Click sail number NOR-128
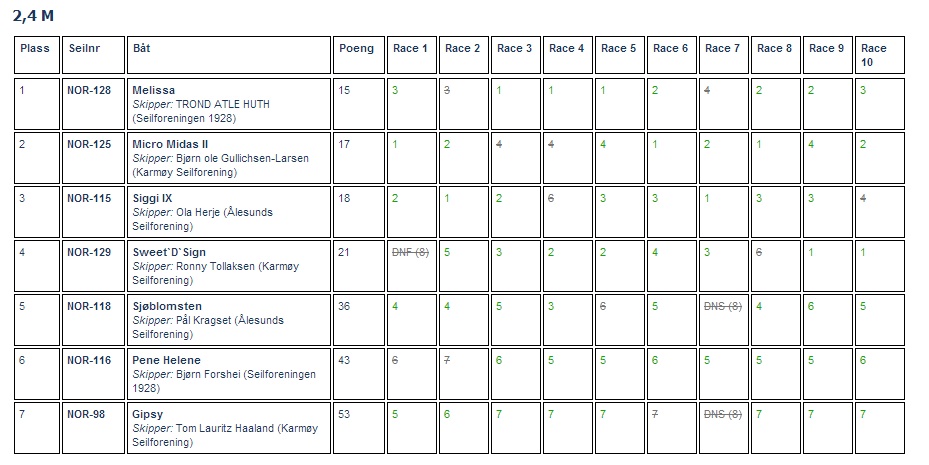This screenshot has width=929, height=465. pyautogui.click(x=89, y=90)
